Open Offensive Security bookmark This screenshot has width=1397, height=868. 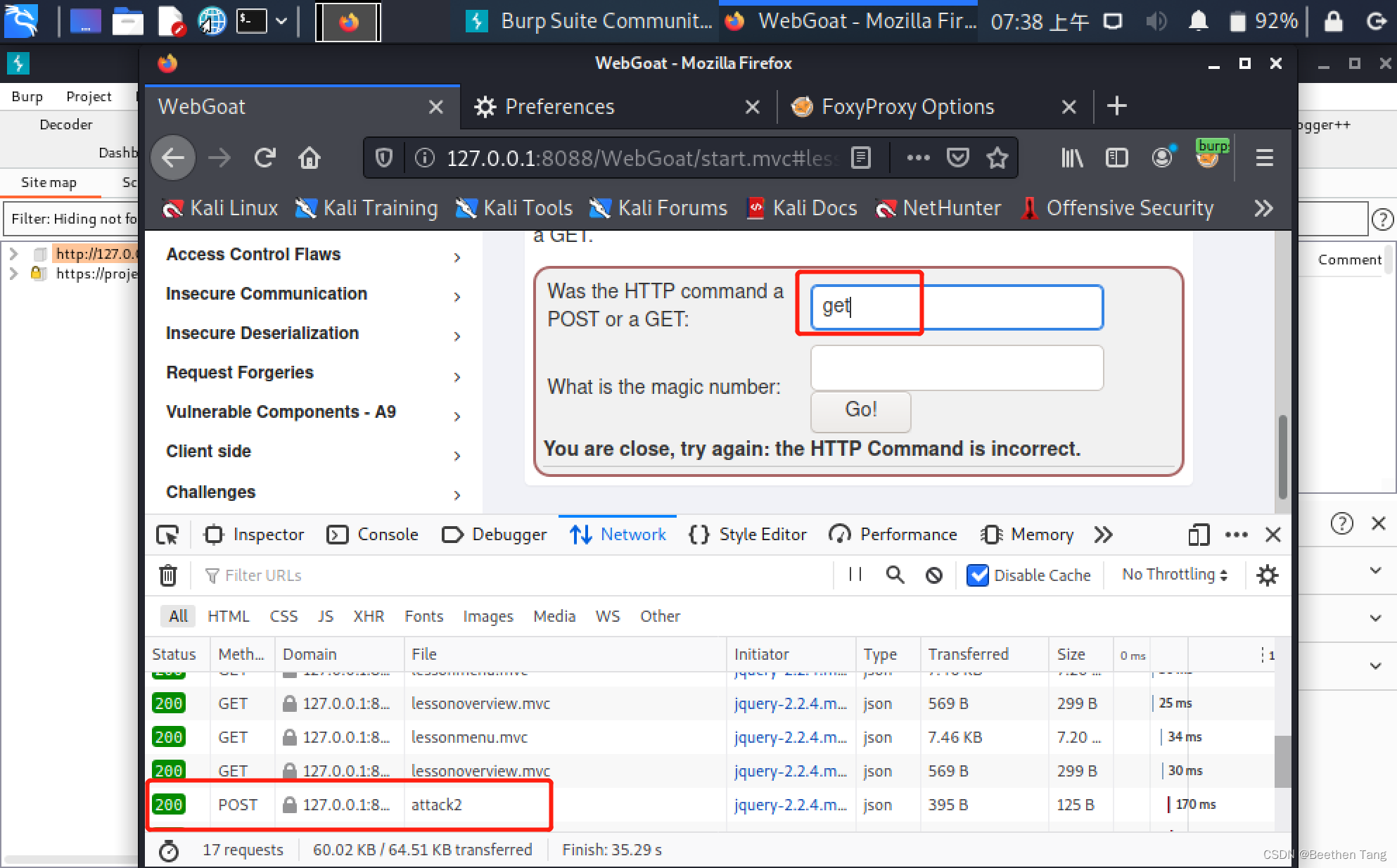pyautogui.click(x=1118, y=208)
